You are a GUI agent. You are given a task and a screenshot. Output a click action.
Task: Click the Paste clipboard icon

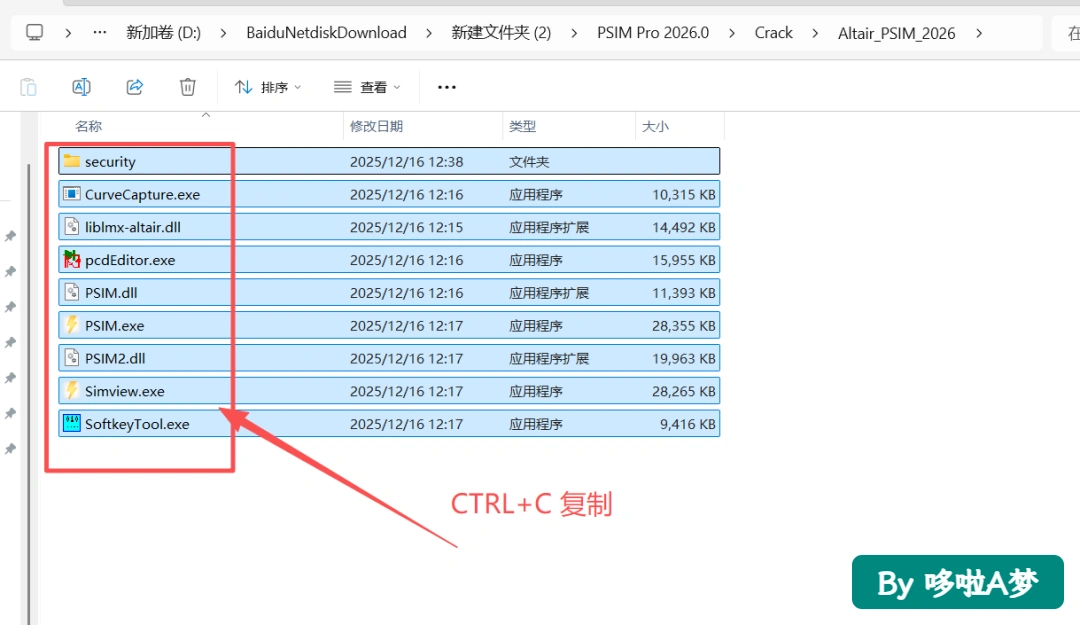[28, 87]
